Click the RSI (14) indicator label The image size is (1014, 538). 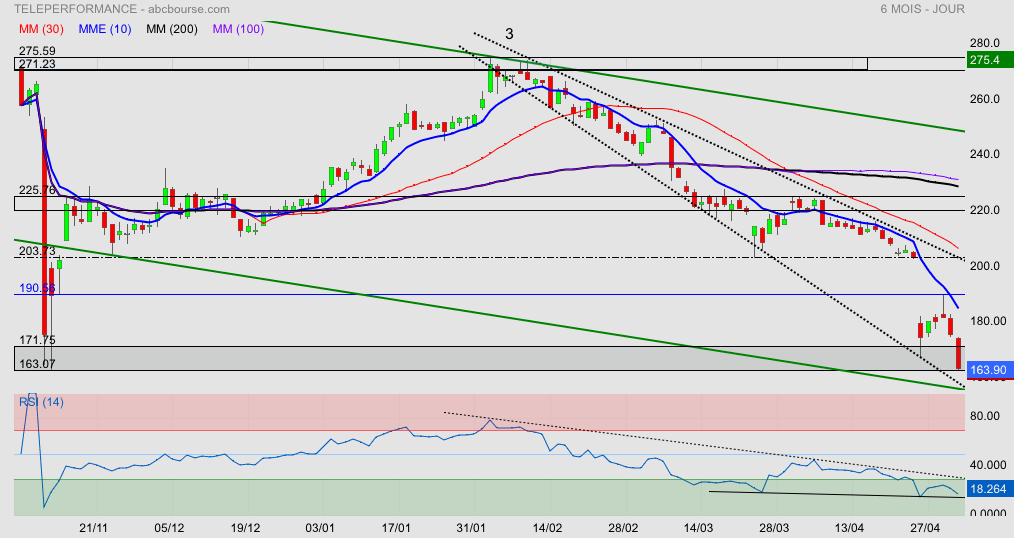coord(41,402)
